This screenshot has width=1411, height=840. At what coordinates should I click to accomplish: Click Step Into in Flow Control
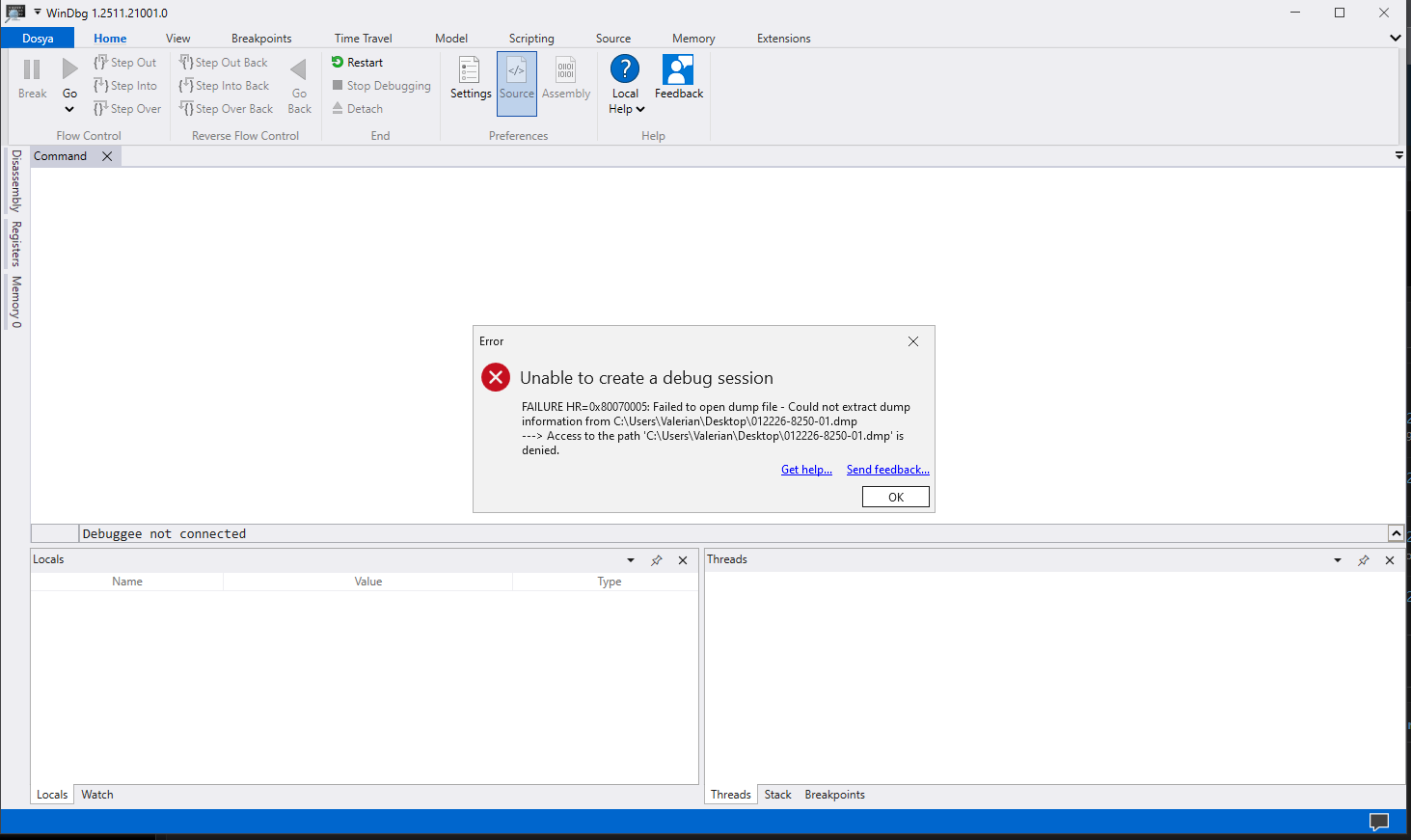tap(125, 86)
